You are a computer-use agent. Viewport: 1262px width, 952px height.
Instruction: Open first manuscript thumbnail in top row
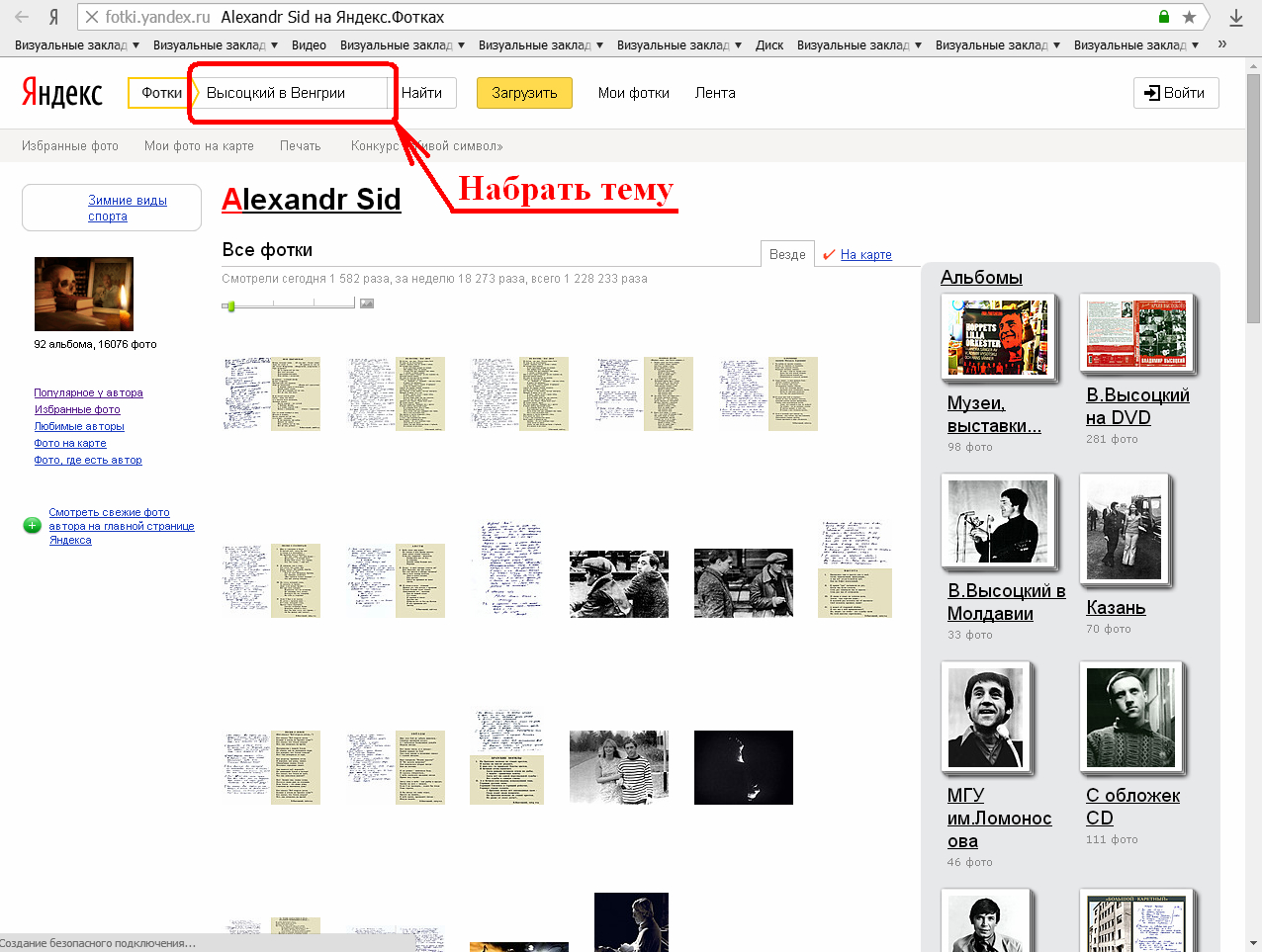271,393
